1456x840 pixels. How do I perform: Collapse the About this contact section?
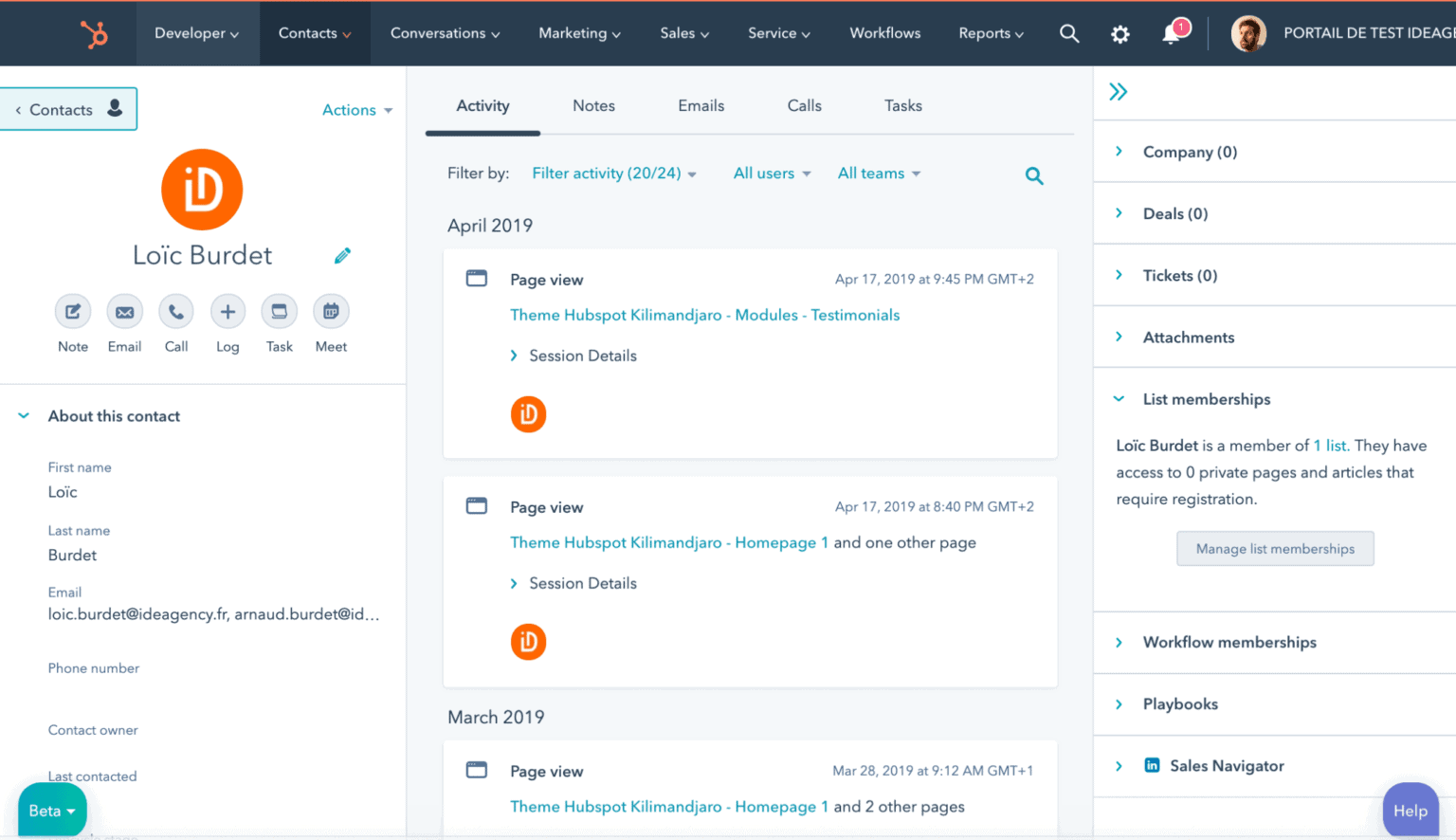[25, 416]
